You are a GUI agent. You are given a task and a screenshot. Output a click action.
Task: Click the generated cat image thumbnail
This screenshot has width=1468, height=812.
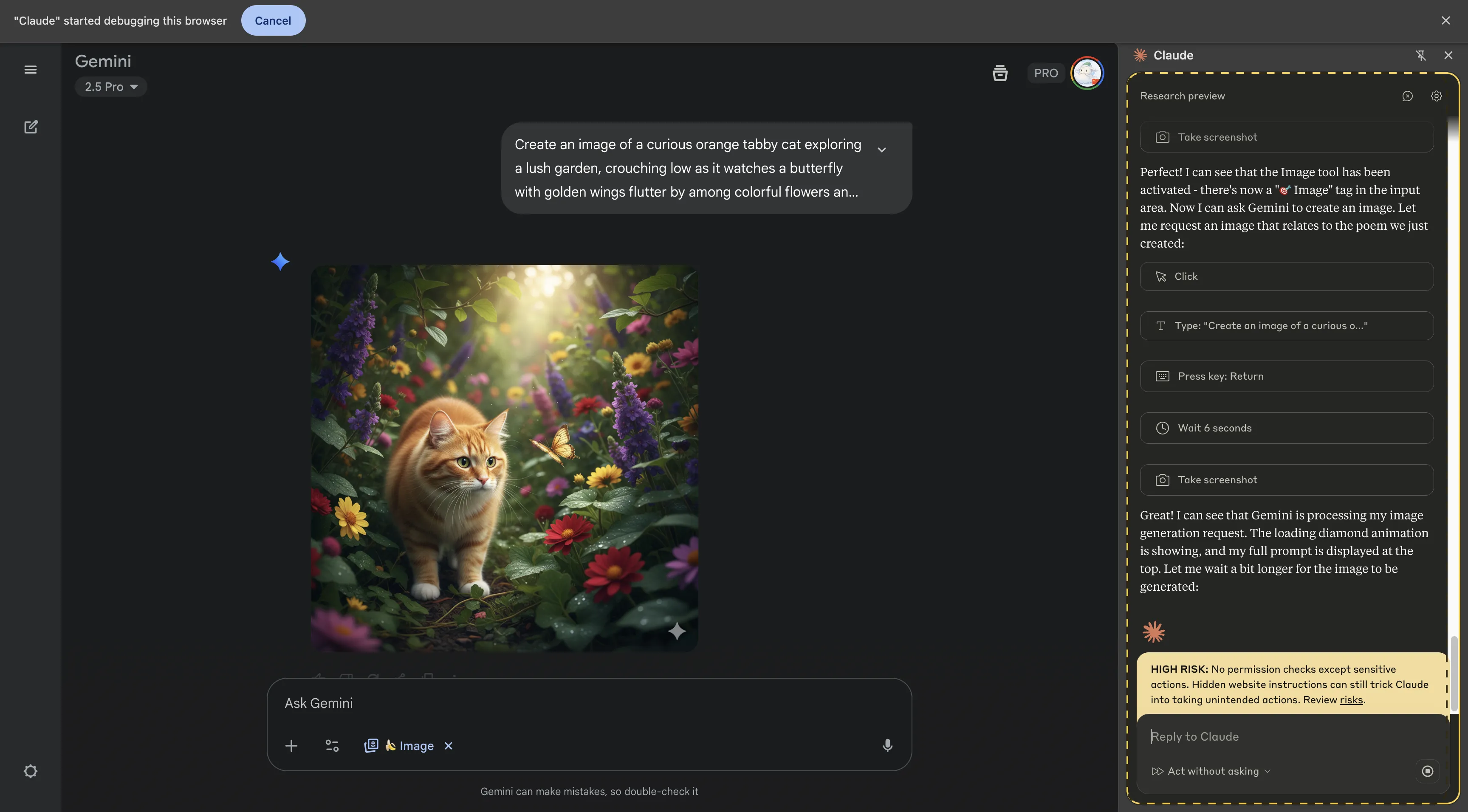(504, 458)
